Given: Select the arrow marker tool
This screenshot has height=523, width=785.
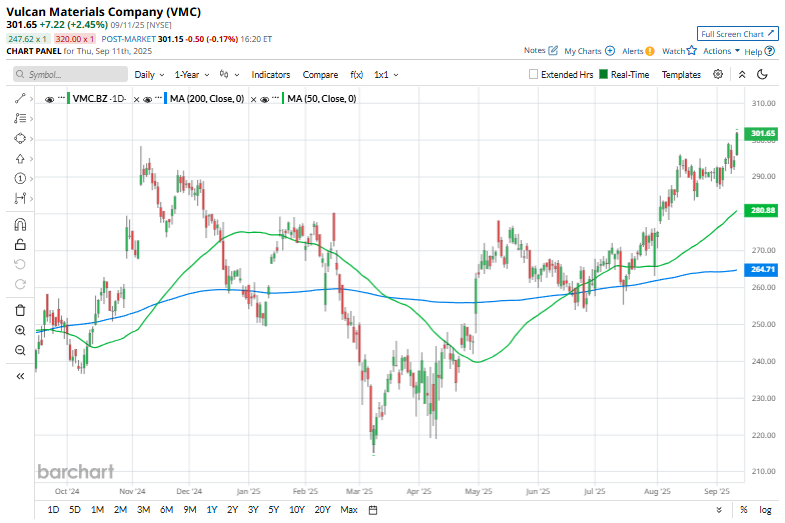Looking at the screenshot, I should point(20,159).
